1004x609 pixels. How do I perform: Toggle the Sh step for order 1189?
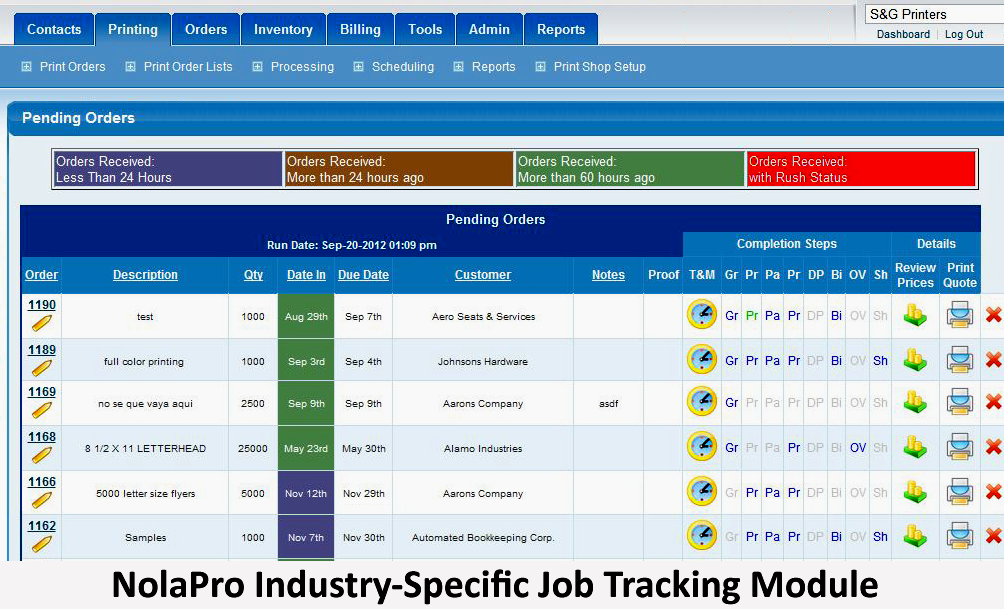pyautogui.click(x=880, y=361)
